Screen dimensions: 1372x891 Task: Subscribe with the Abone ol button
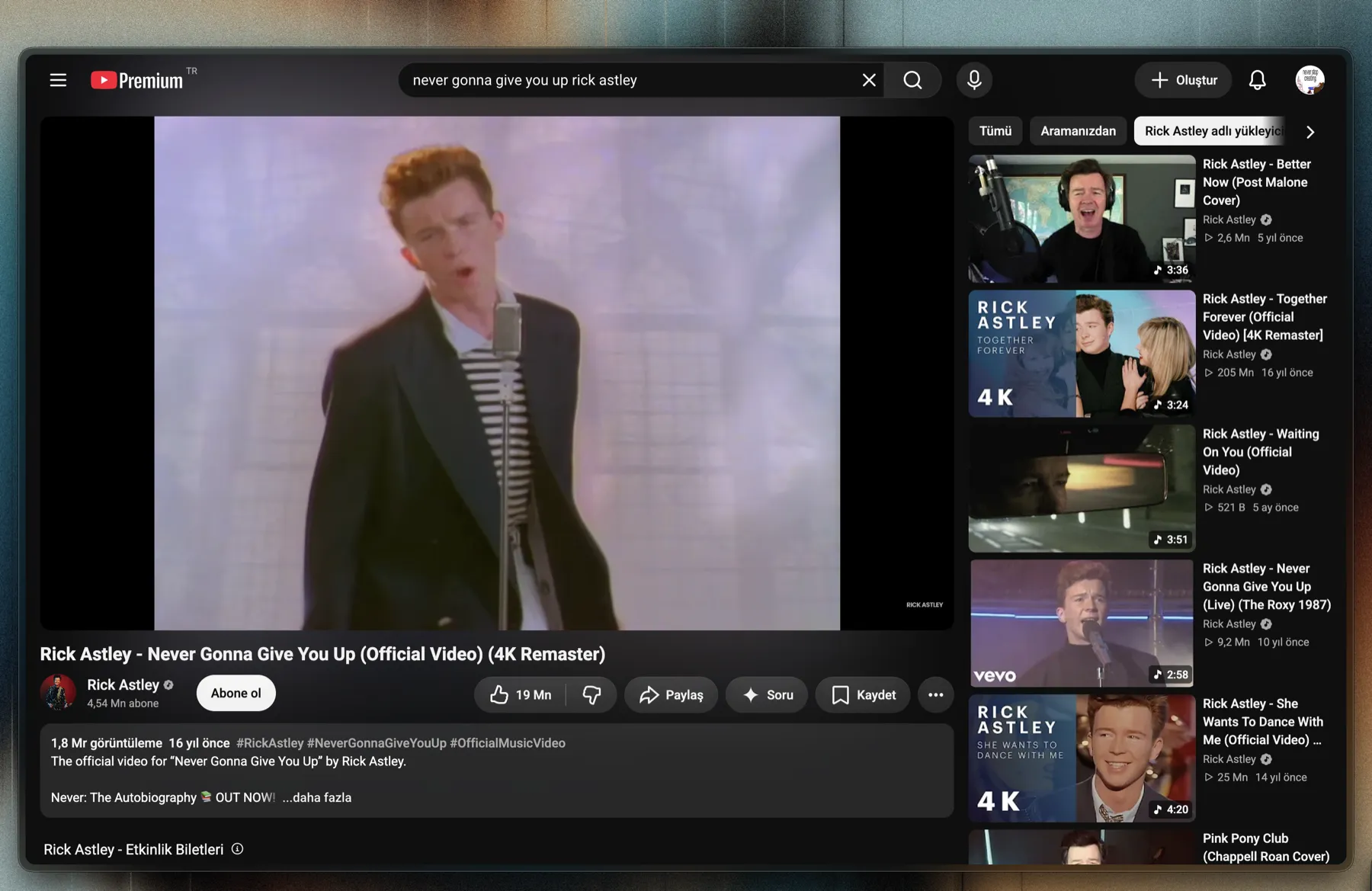point(236,693)
